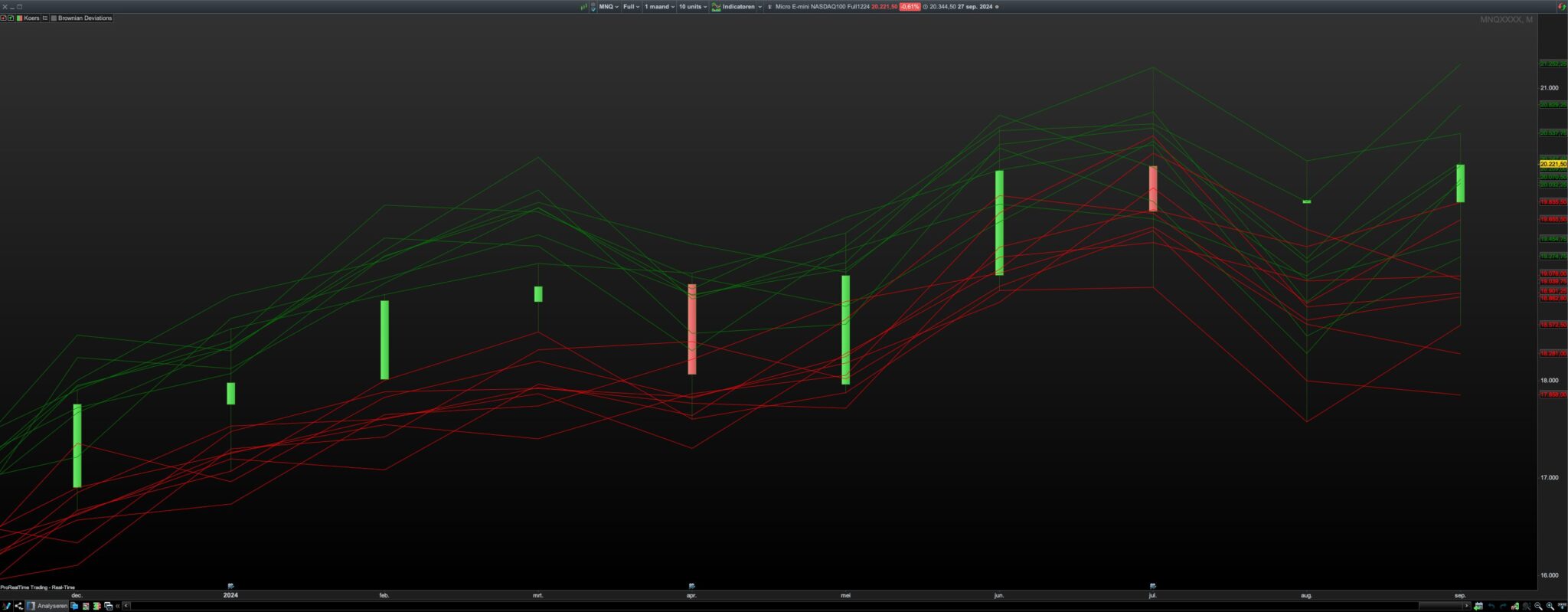The width and height of the screenshot is (1568, 612).
Task: Open the Full contract dropdown
Action: [631, 7]
